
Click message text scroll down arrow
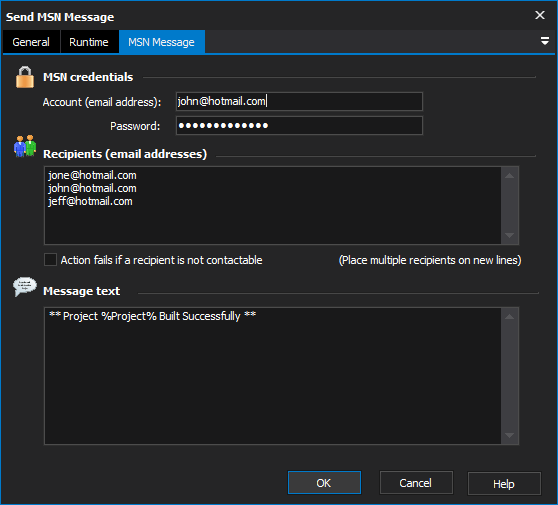[x=510, y=435]
